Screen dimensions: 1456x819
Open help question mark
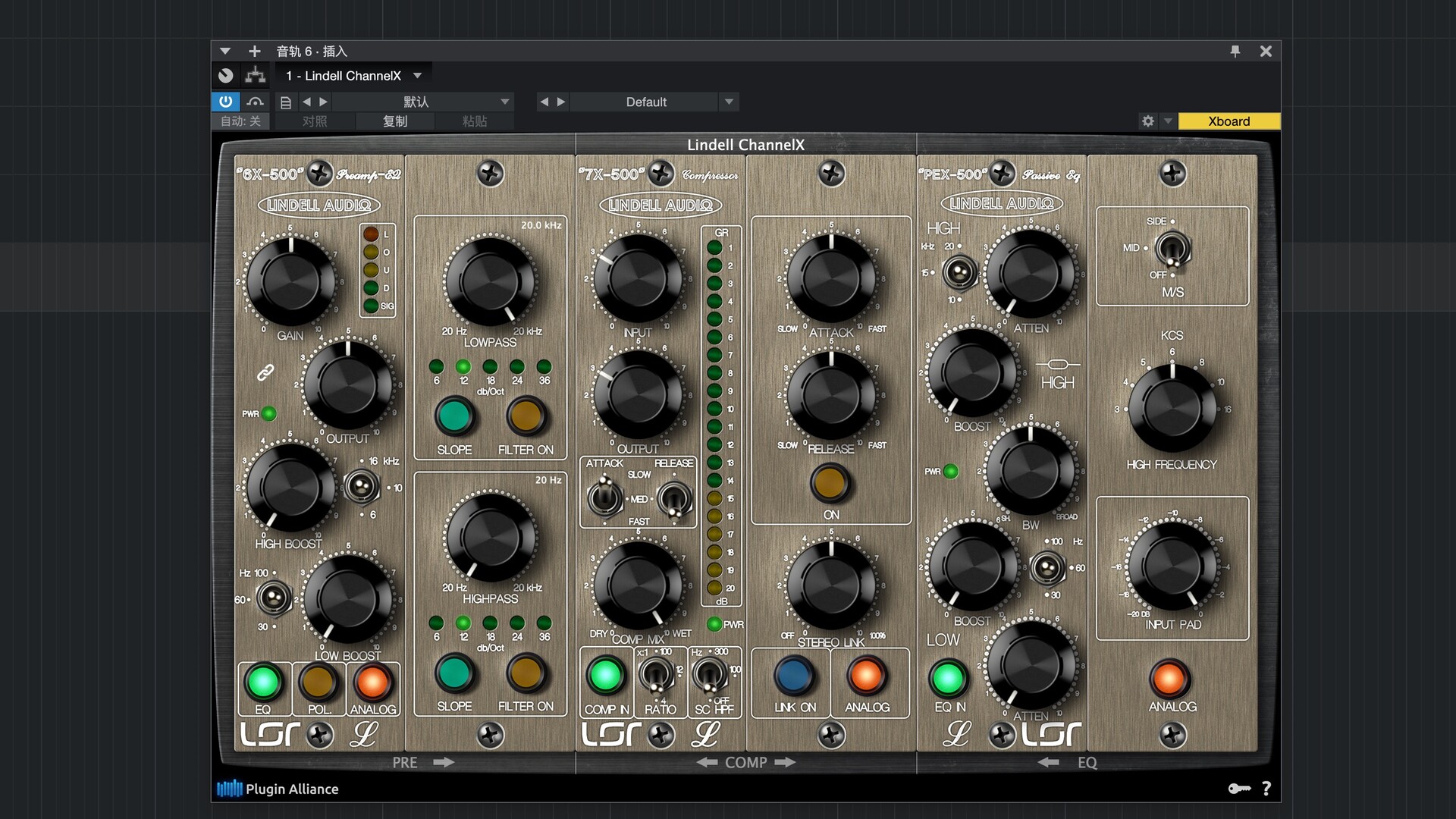1266,789
